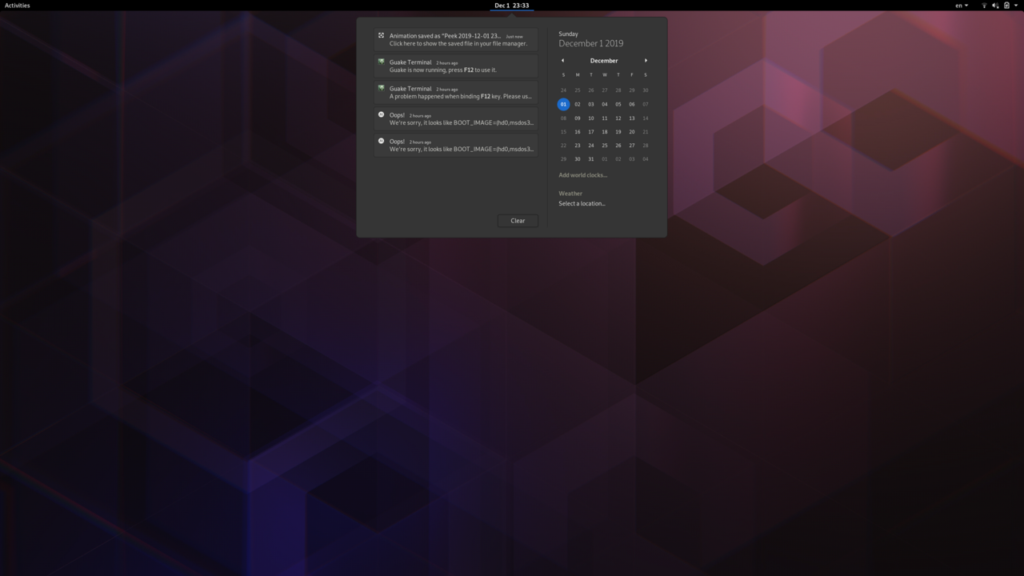1024x576 pixels.
Task: Expand the system menu arrow beside battery
Action: coord(1016,5)
